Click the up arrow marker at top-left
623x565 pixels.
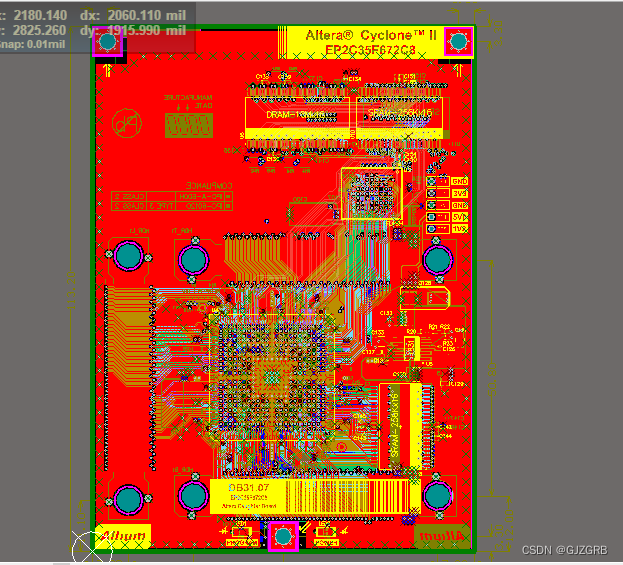coord(107,70)
